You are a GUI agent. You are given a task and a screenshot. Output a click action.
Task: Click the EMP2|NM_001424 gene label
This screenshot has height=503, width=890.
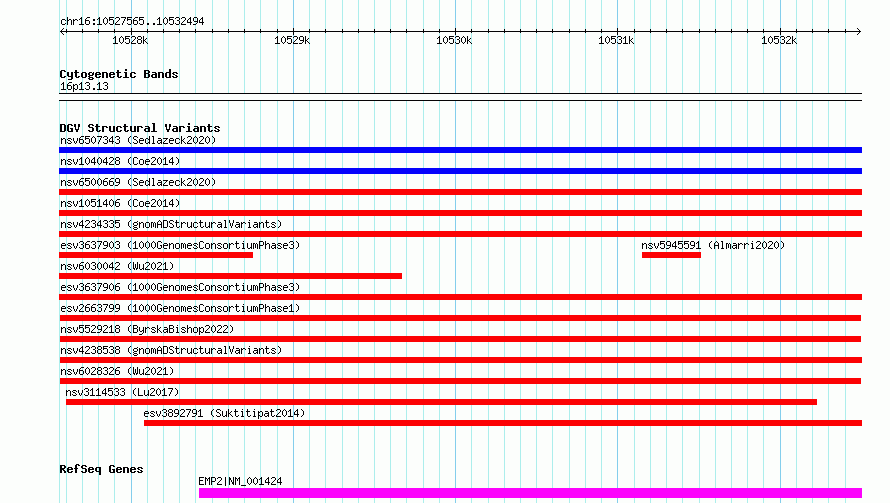(240, 481)
